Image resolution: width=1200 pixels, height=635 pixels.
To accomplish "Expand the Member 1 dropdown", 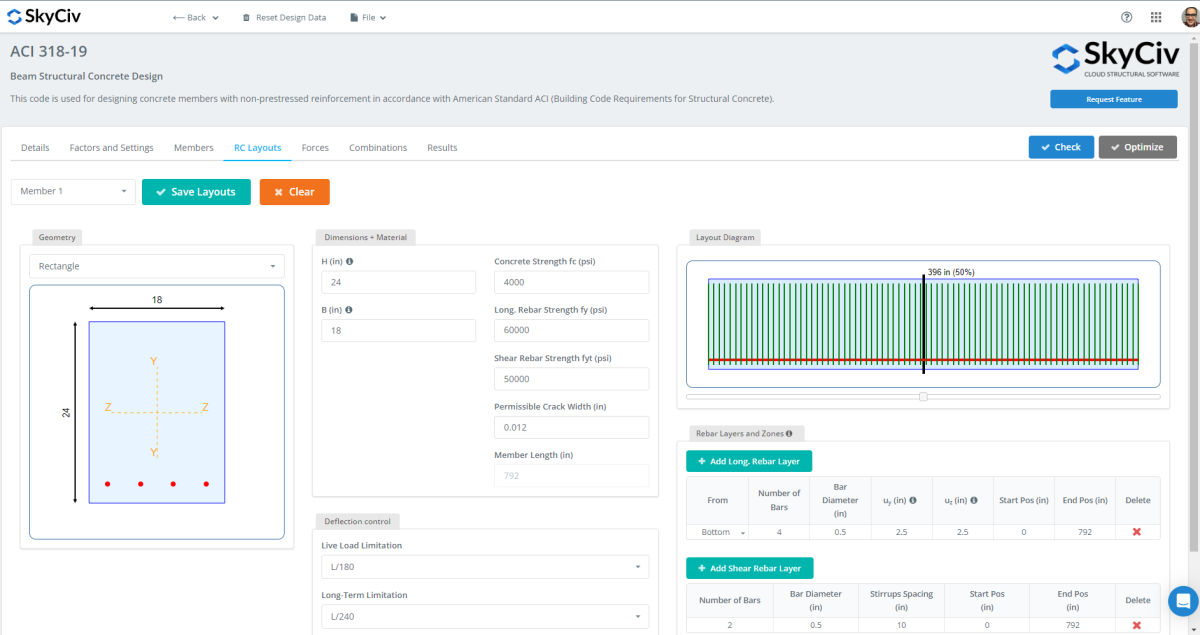I will pyautogui.click(x=73, y=192).
